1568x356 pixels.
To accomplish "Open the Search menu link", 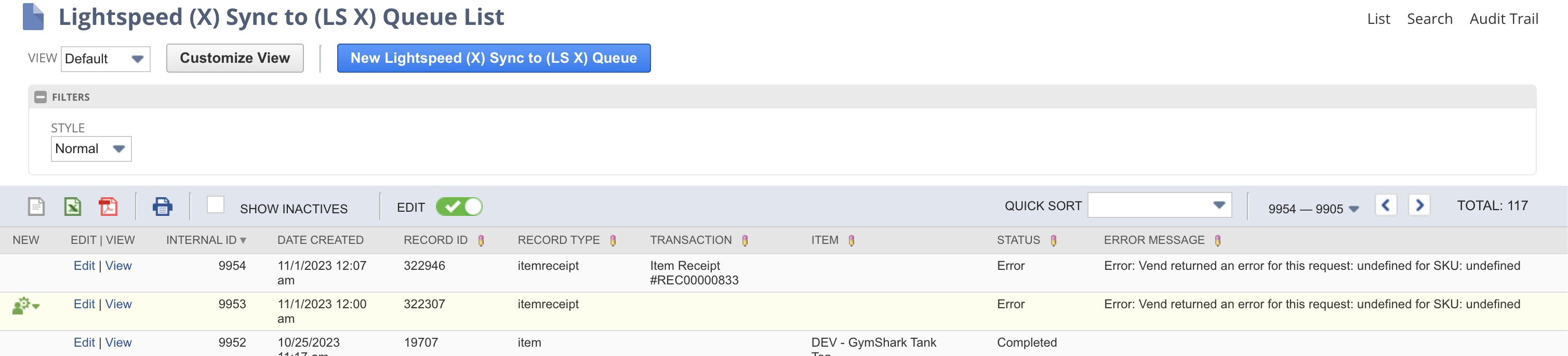I will tap(1429, 19).
